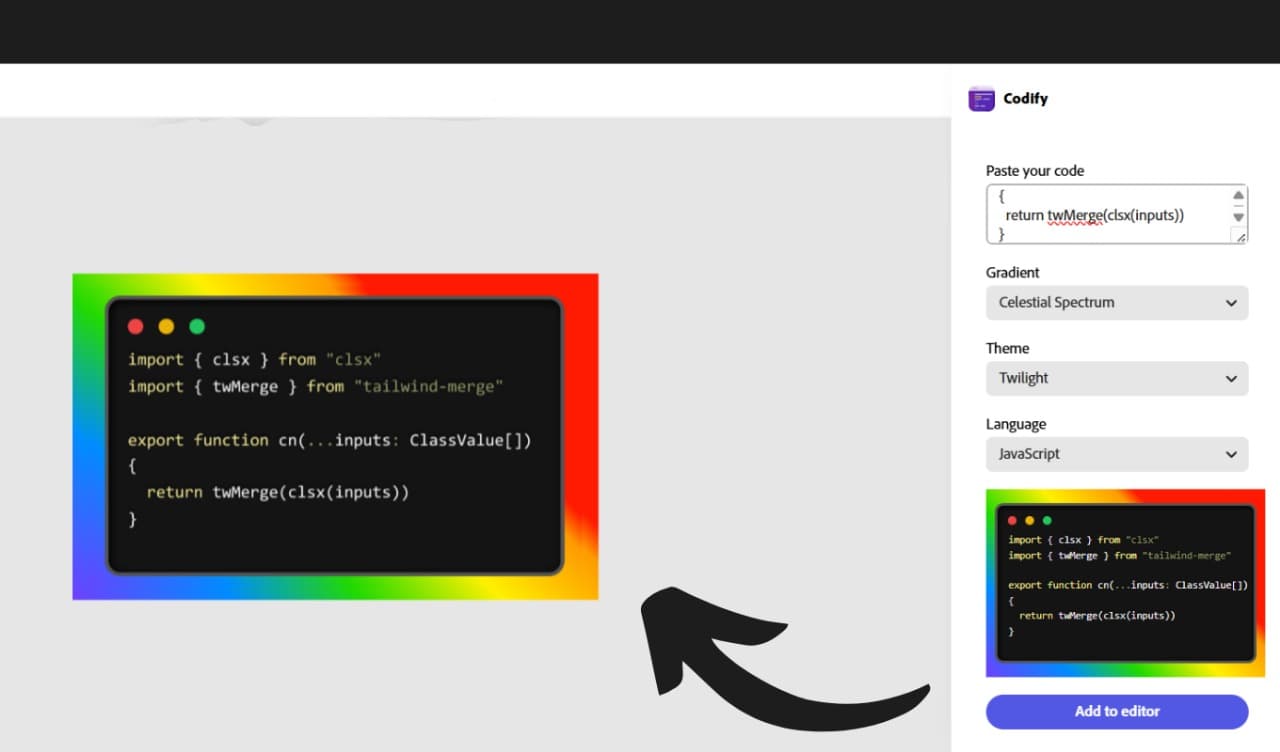Click the scroll-up arrow on the code box

click(x=1238, y=195)
